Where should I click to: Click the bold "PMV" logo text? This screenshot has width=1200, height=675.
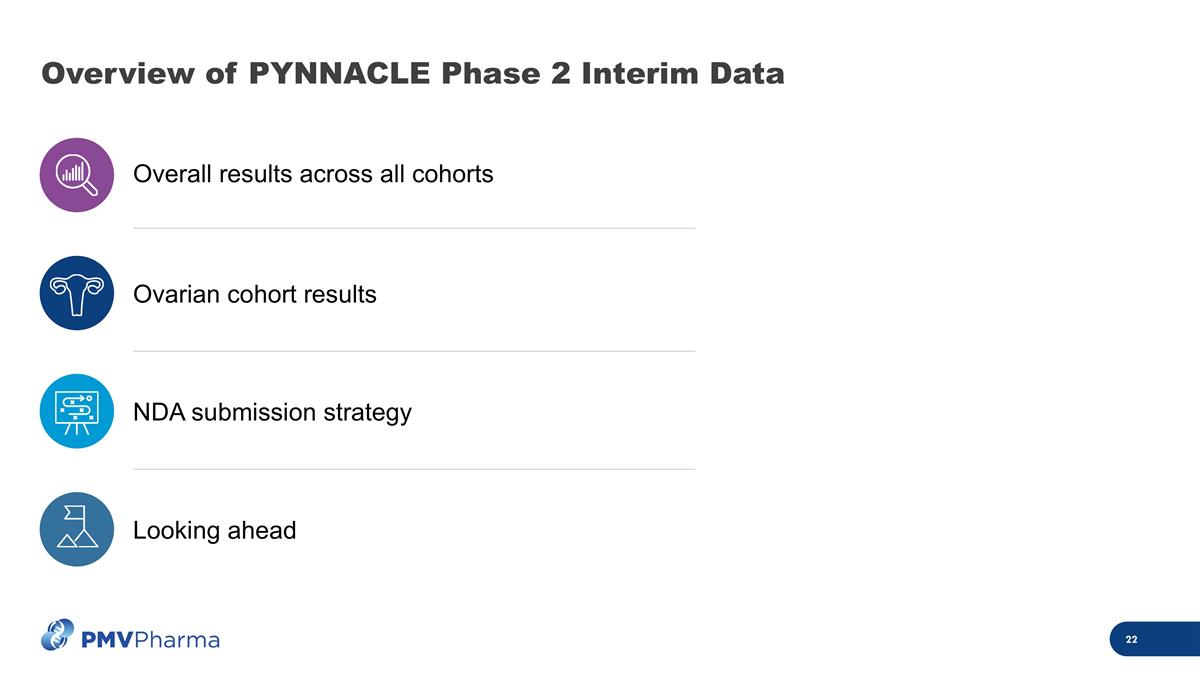[107, 639]
